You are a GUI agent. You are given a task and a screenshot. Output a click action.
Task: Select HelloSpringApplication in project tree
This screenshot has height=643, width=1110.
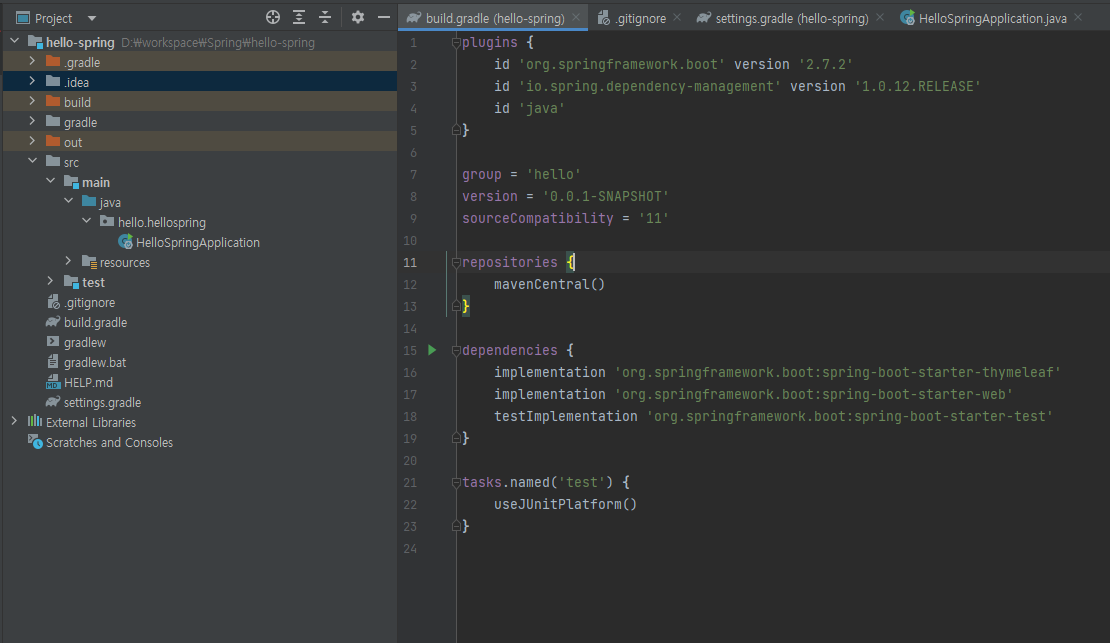tap(198, 242)
